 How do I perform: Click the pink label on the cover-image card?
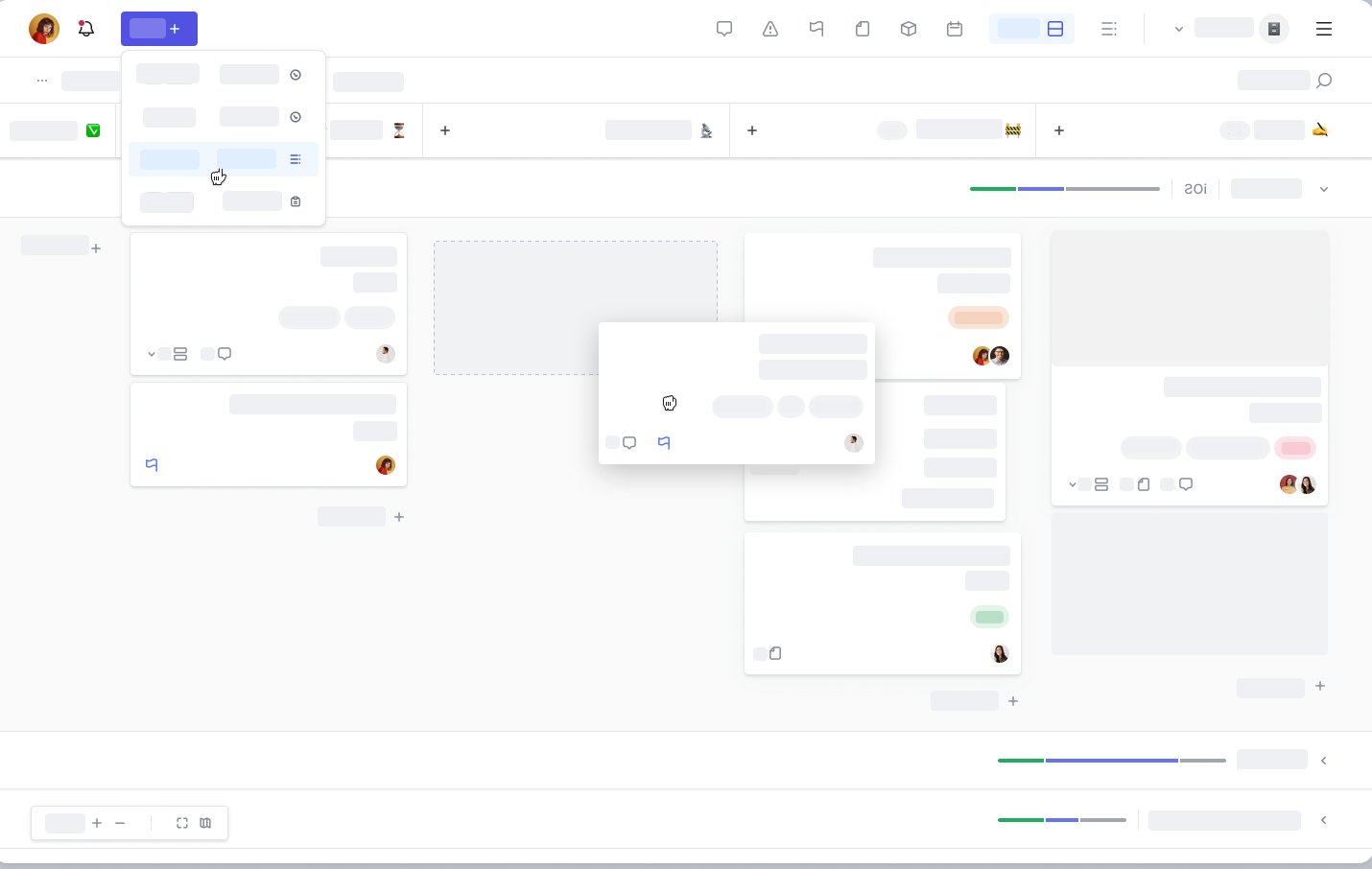pos(1295,448)
